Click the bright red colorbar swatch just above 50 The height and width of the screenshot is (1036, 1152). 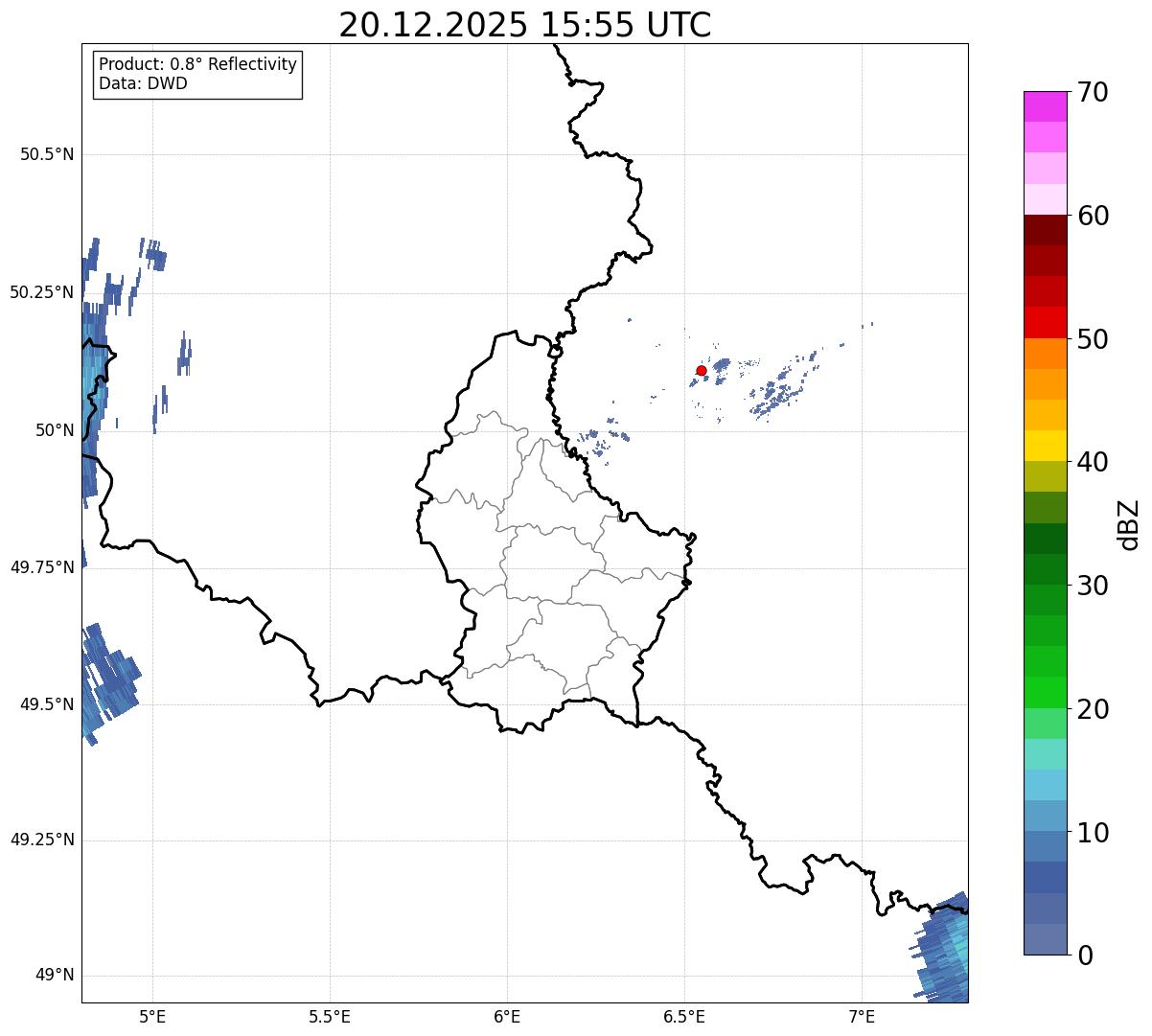click(1045, 322)
